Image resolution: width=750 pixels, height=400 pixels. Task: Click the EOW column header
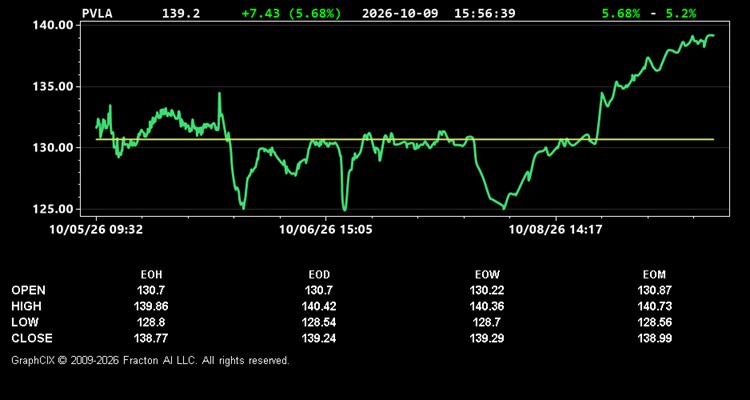point(487,275)
